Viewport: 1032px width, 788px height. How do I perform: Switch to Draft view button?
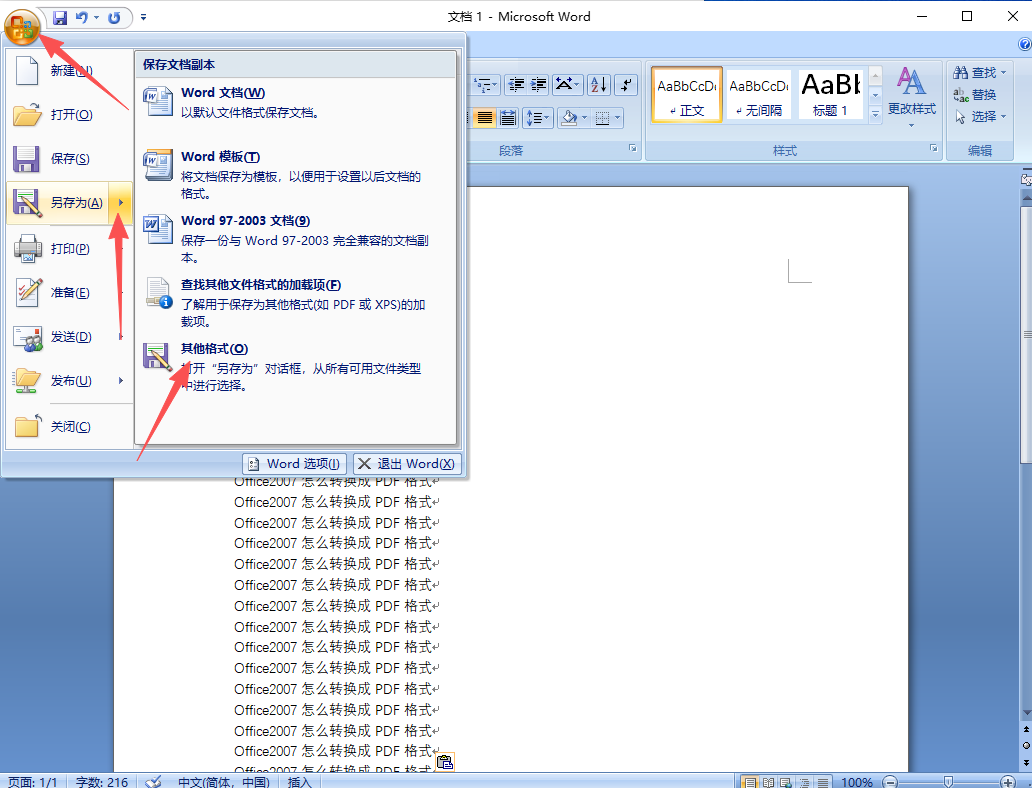822,781
